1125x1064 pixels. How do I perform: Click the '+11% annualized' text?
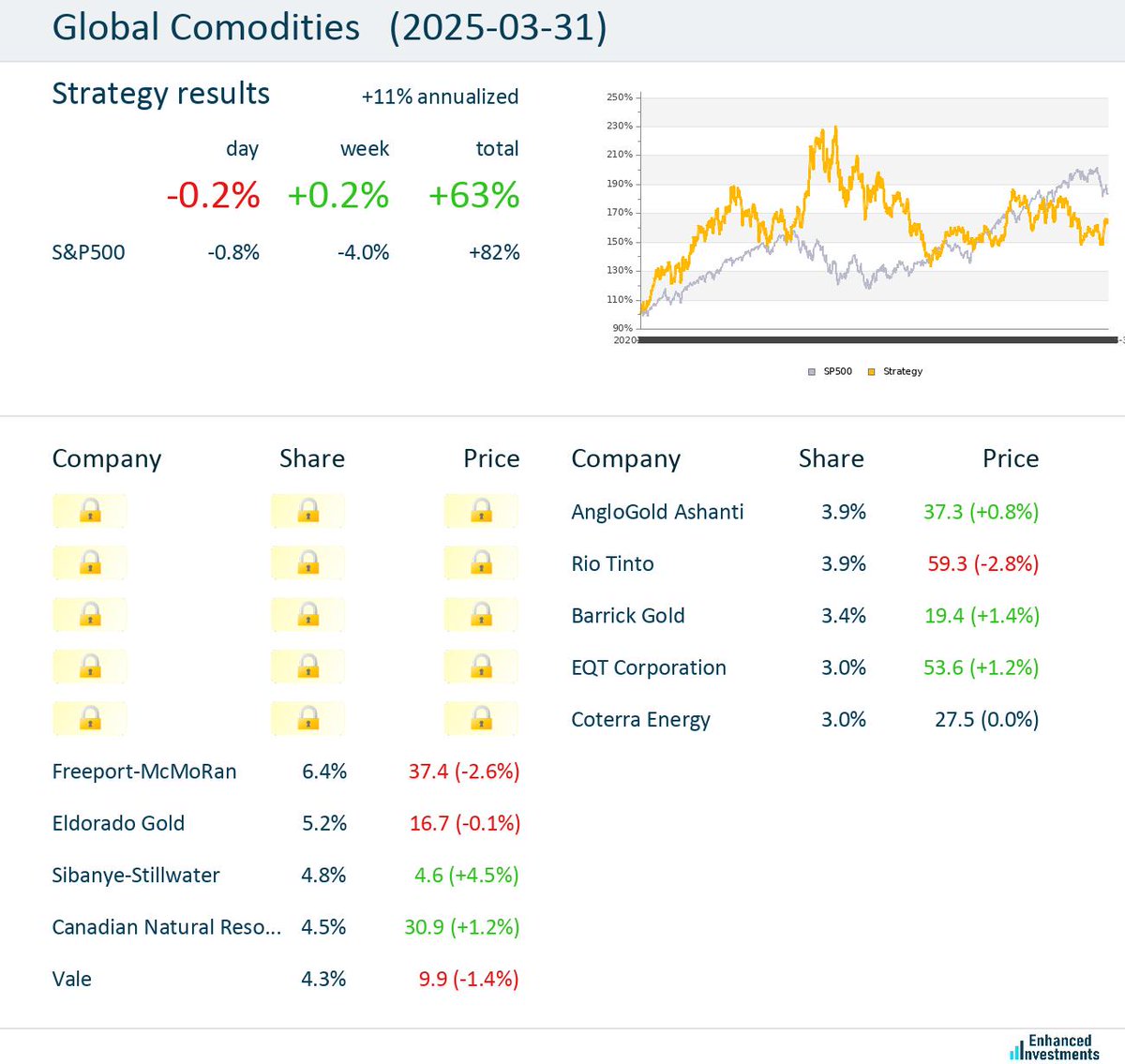pyautogui.click(x=440, y=97)
